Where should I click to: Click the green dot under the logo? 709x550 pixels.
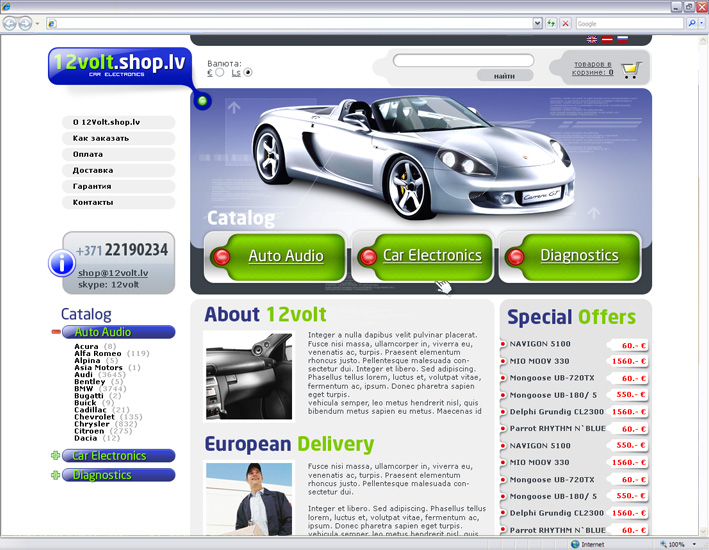pyautogui.click(x=202, y=101)
